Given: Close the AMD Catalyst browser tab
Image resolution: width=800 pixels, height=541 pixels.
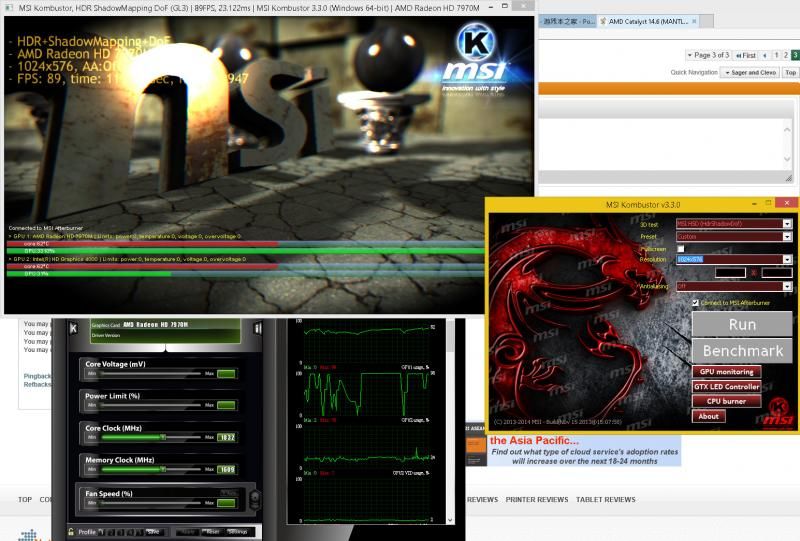Looking at the screenshot, I should (x=694, y=21).
